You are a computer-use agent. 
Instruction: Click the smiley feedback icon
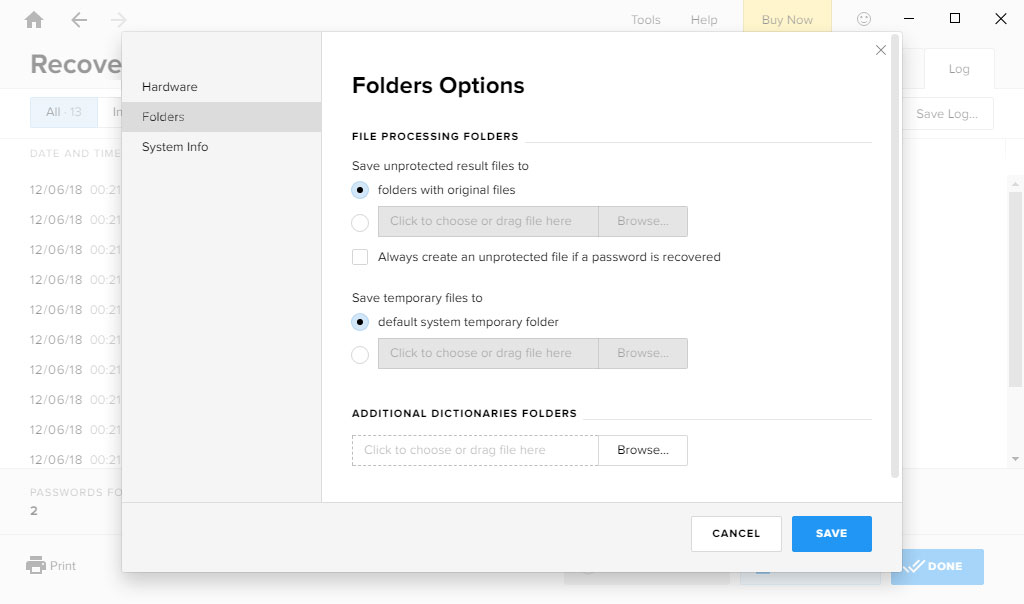(x=864, y=19)
